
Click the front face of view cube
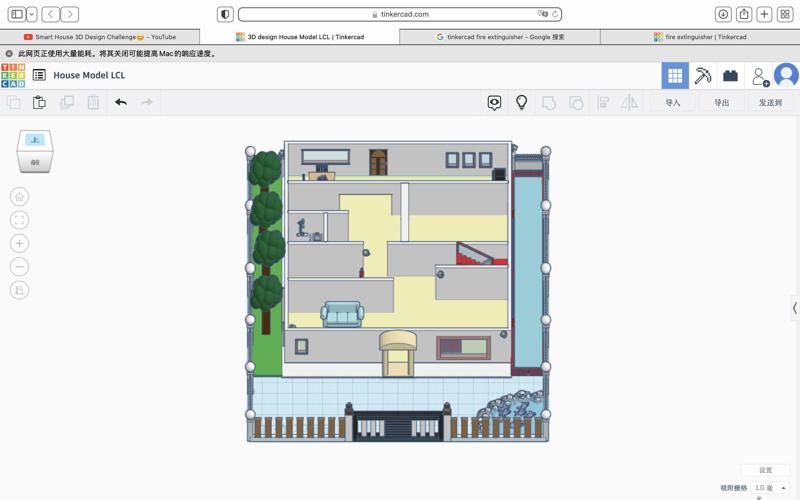click(x=35, y=162)
